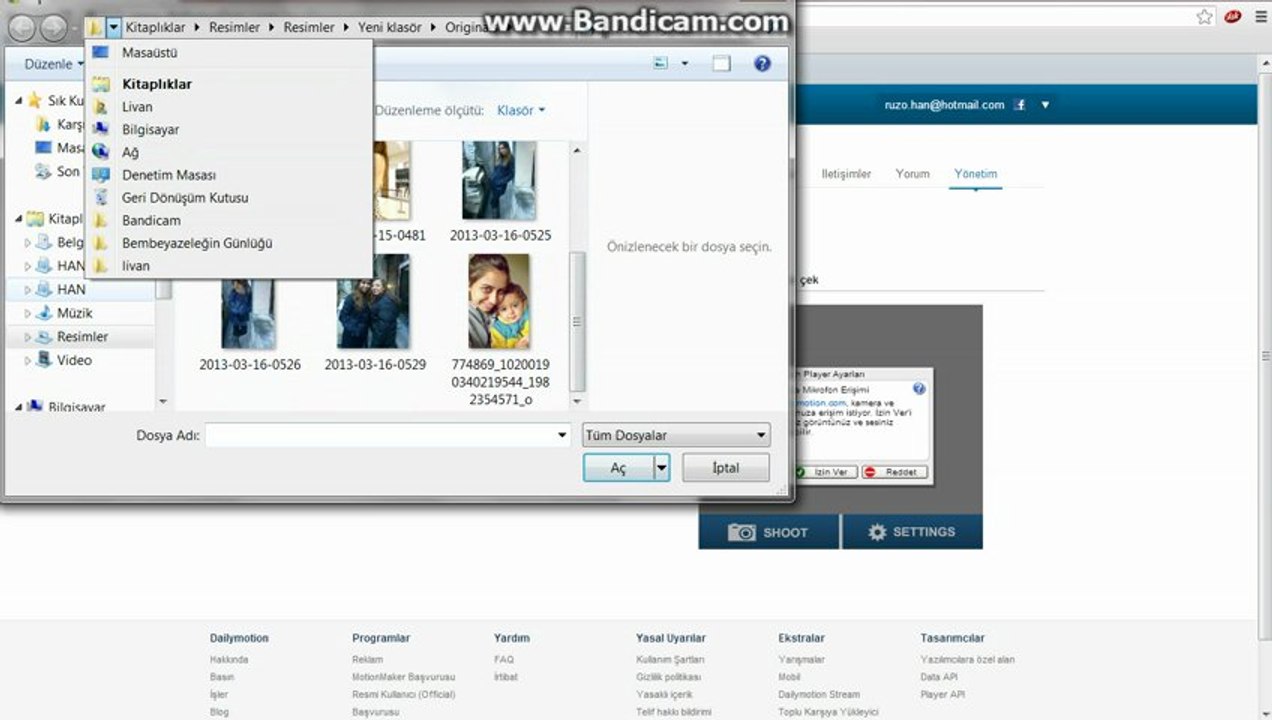Open the Aç button split arrow
The height and width of the screenshot is (720, 1272).
tap(661, 468)
